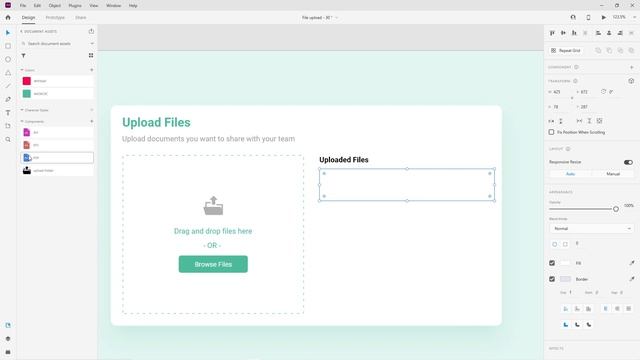This screenshot has height=360, width=640.
Task: Open the Plugins panel icon at bottom left
Action: pyautogui.click(x=8, y=352)
